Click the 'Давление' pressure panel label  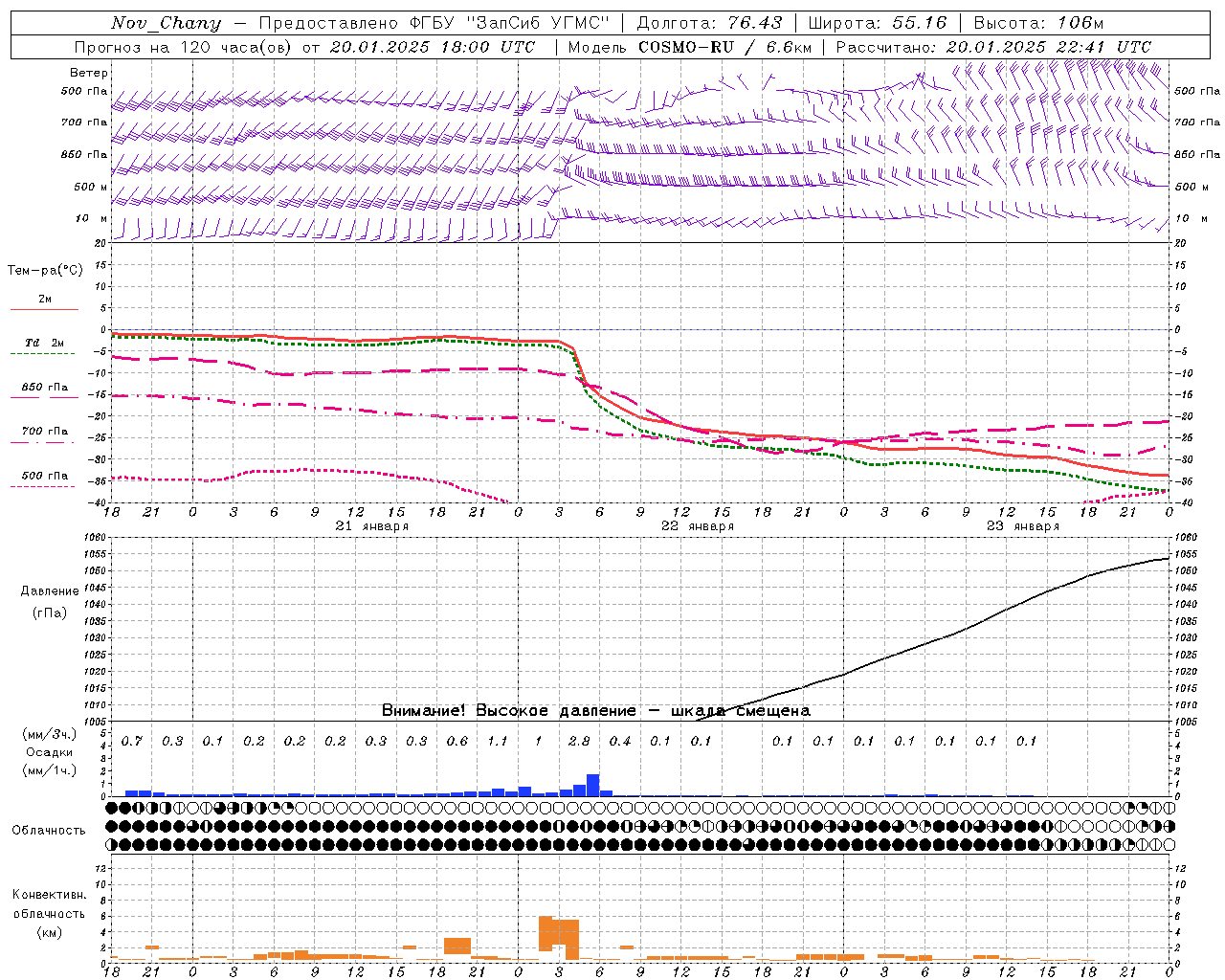coord(50,591)
